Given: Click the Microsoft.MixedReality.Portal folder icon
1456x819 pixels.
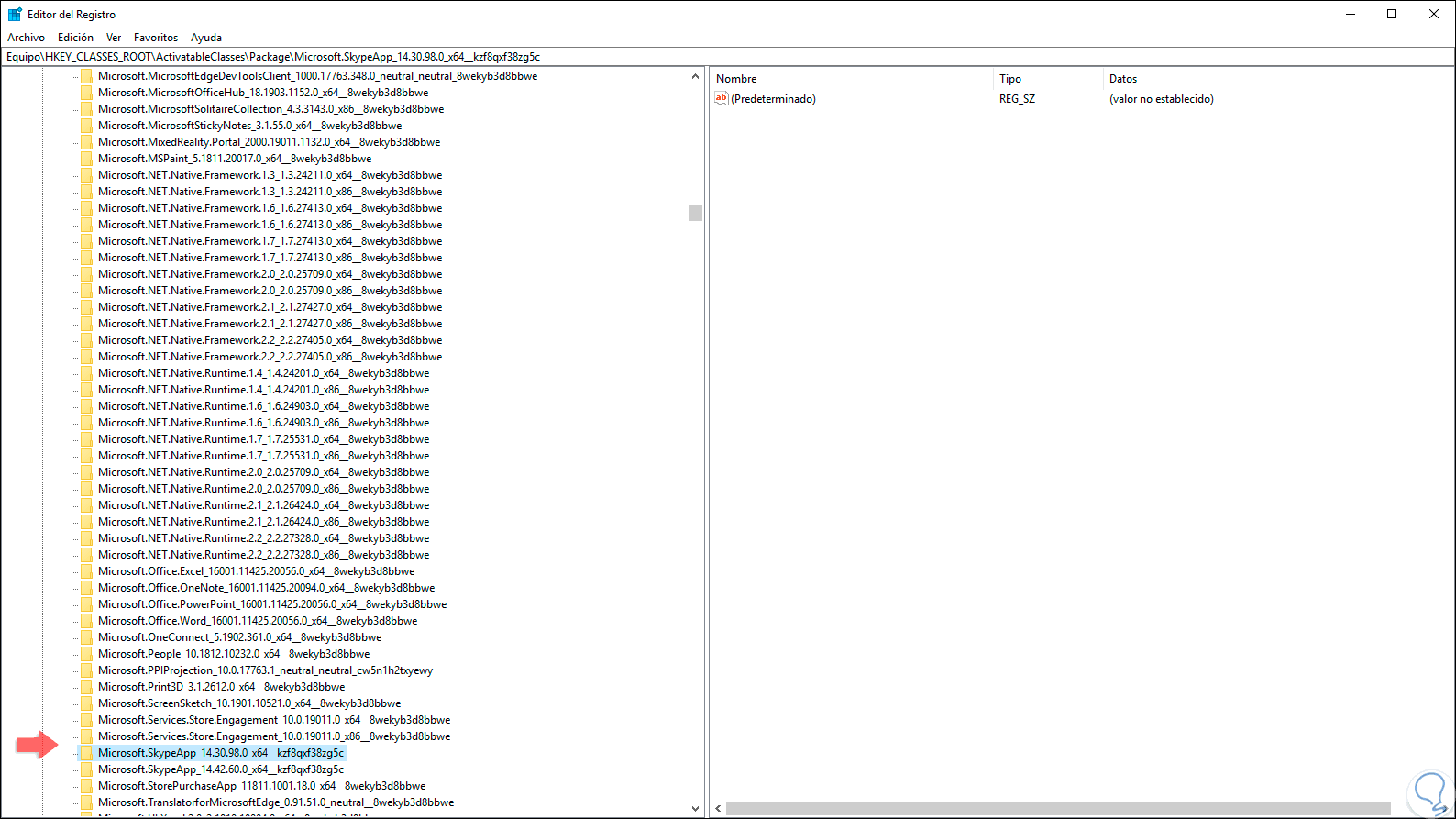Looking at the screenshot, I should (86, 142).
